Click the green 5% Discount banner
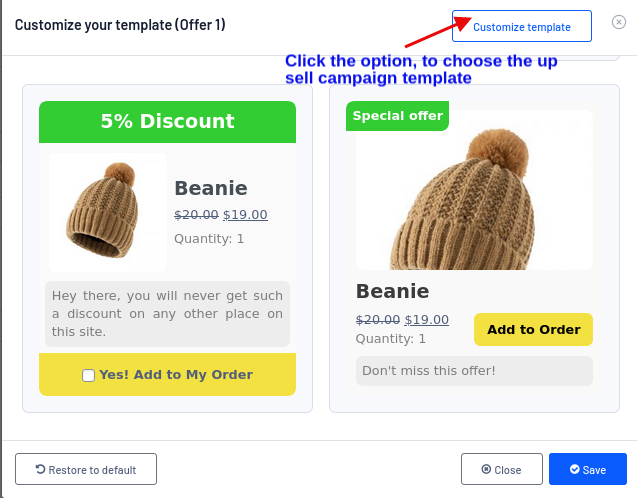The height and width of the screenshot is (498, 637). 167,122
